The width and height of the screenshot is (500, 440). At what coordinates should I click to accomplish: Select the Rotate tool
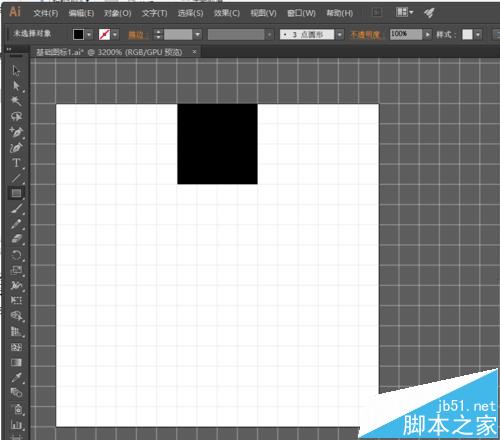click(x=16, y=255)
